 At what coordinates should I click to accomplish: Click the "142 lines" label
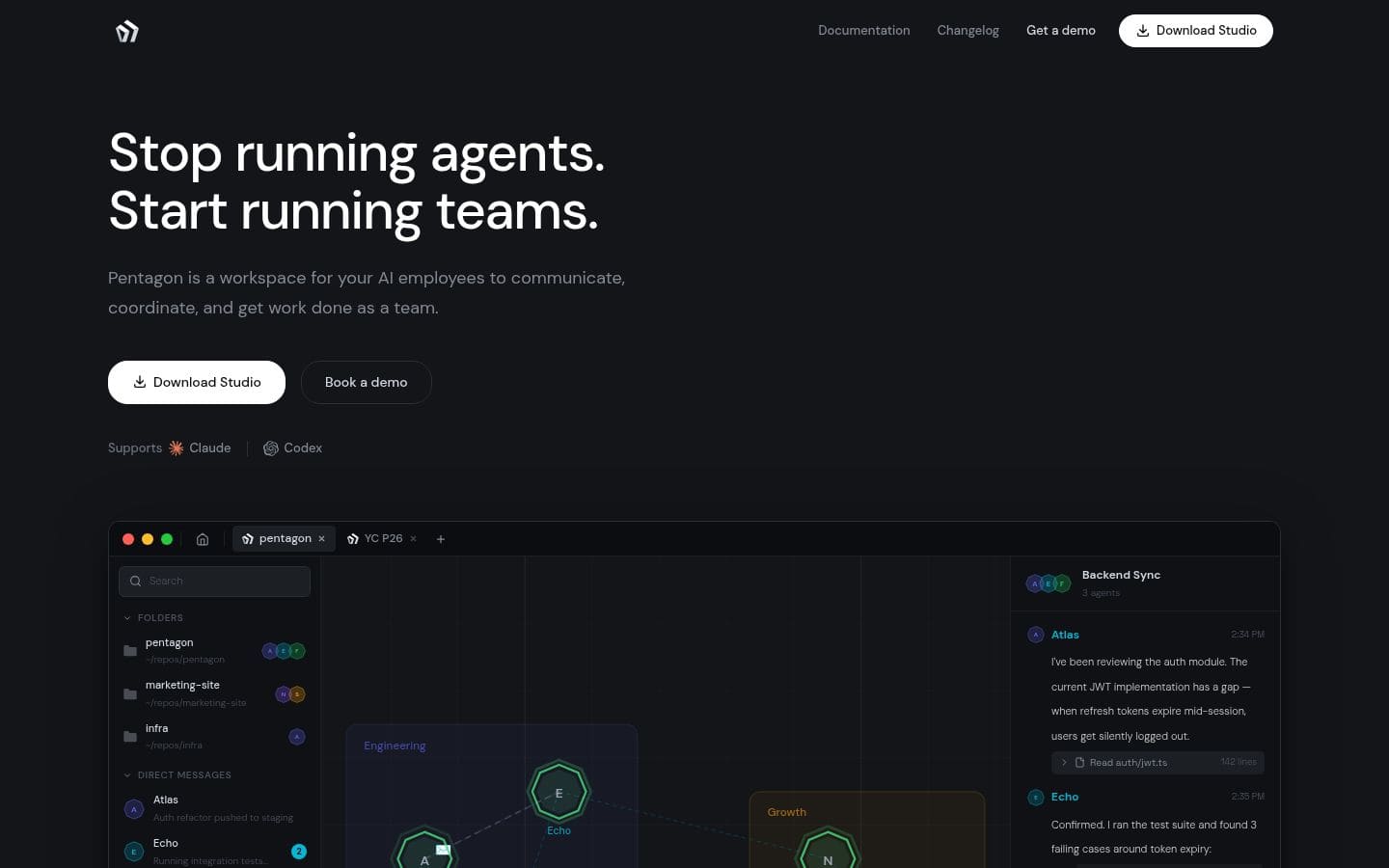point(1239,762)
